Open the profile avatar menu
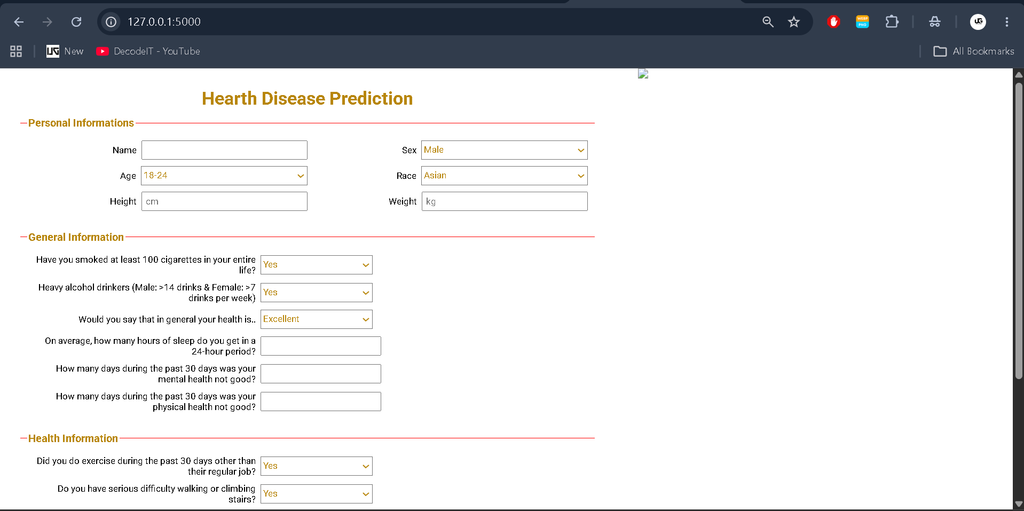The width and height of the screenshot is (1024, 511). coord(978,22)
